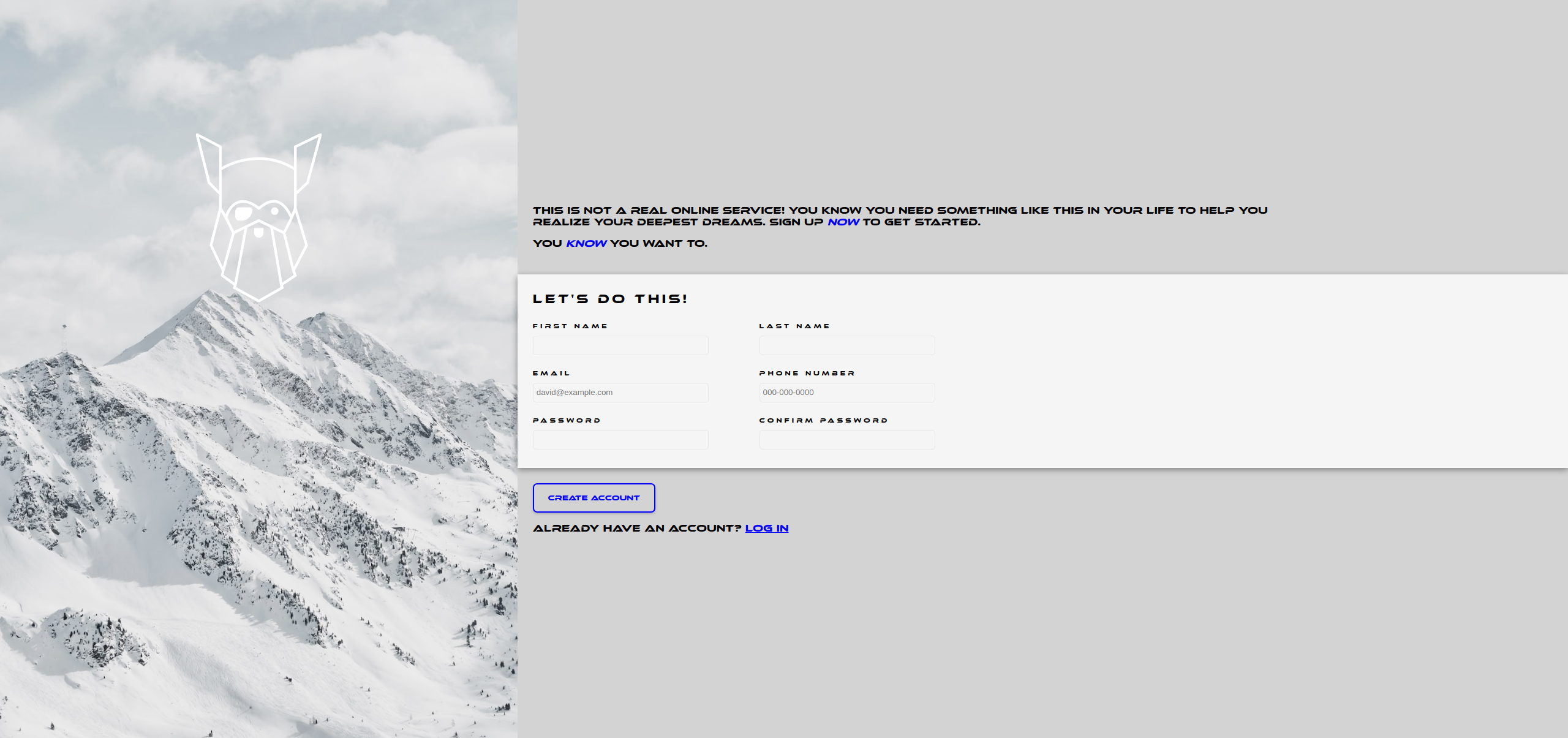Click the "Last Name" label
1568x738 pixels.
point(794,326)
